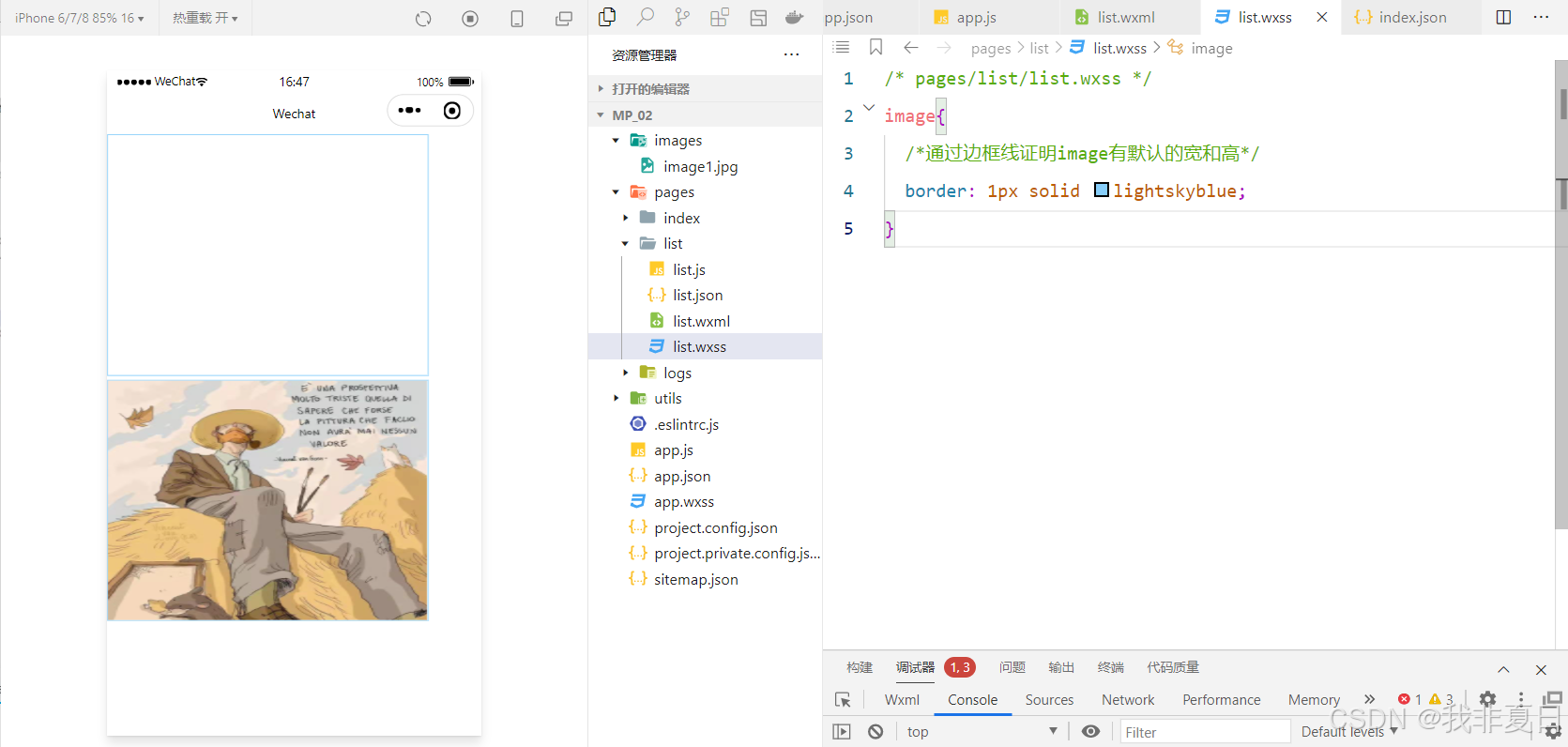Click the split editor icon

point(1503,17)
